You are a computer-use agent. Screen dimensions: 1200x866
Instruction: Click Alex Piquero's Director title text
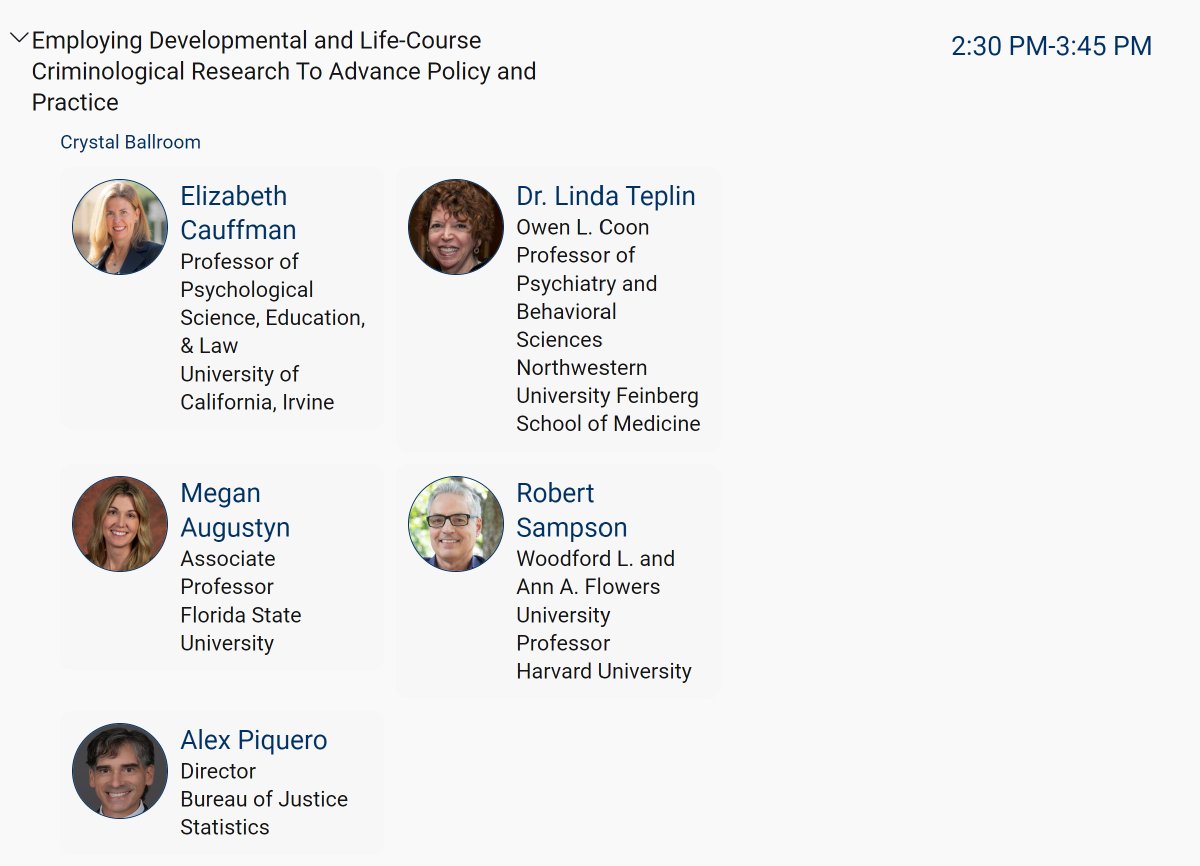218,771
